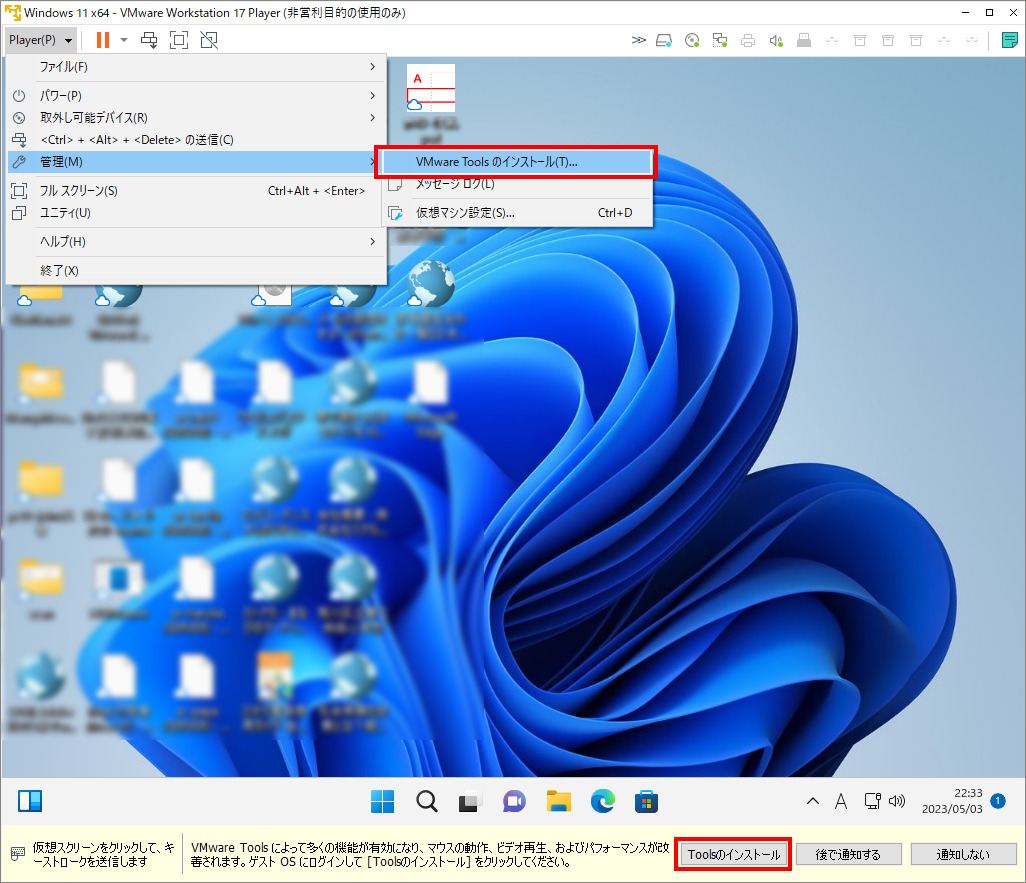1026x883 pixels.
Task: Click the sound card speaker device icon
Action: [x=775, y=41]
